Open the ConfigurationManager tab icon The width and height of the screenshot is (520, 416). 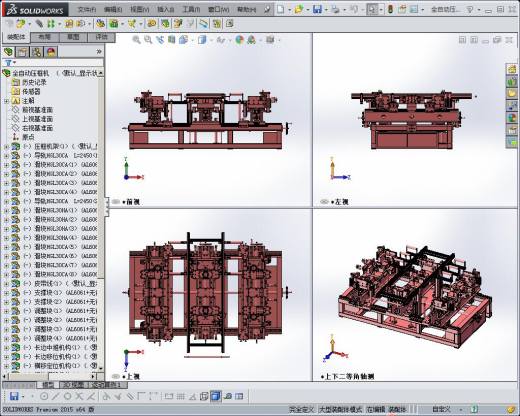point(37,52)
